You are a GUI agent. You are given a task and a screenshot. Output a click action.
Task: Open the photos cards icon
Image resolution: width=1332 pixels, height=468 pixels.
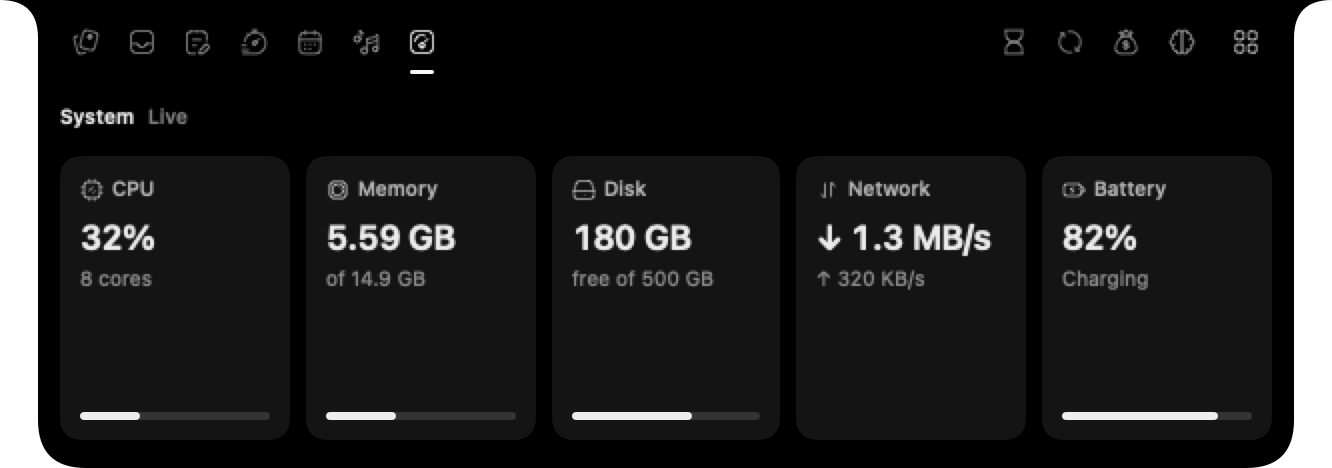click(x=87, y=43)
